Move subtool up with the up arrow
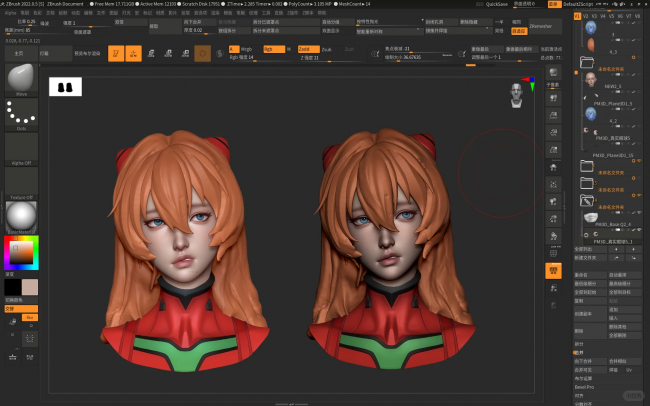Viewport: 650px width, 406px height. (616, 249)
